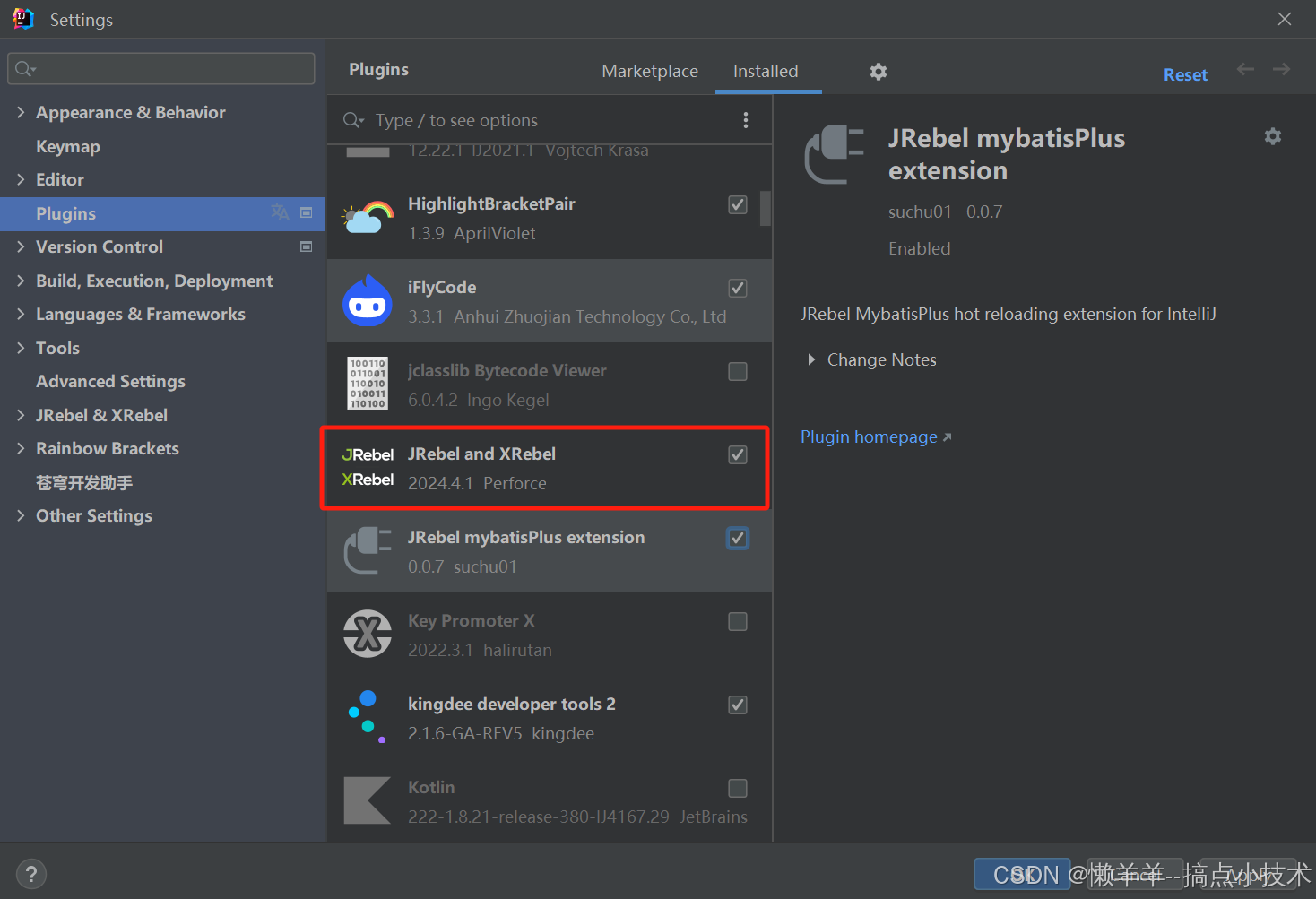Select iFlyCode plugin name

[442, 287]
